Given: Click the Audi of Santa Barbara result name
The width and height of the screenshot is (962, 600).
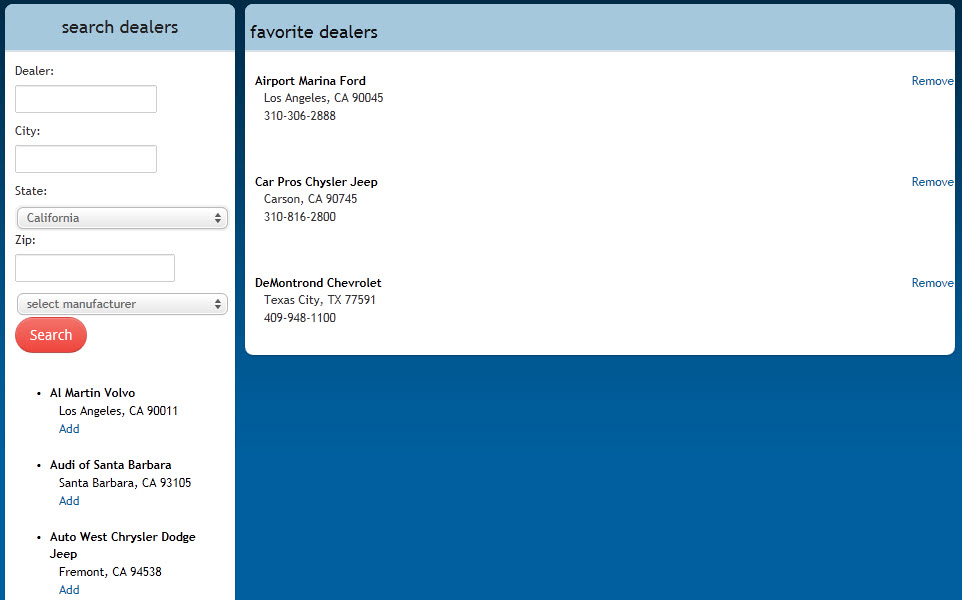Looking at the screenshot, I should click(111, 465).
